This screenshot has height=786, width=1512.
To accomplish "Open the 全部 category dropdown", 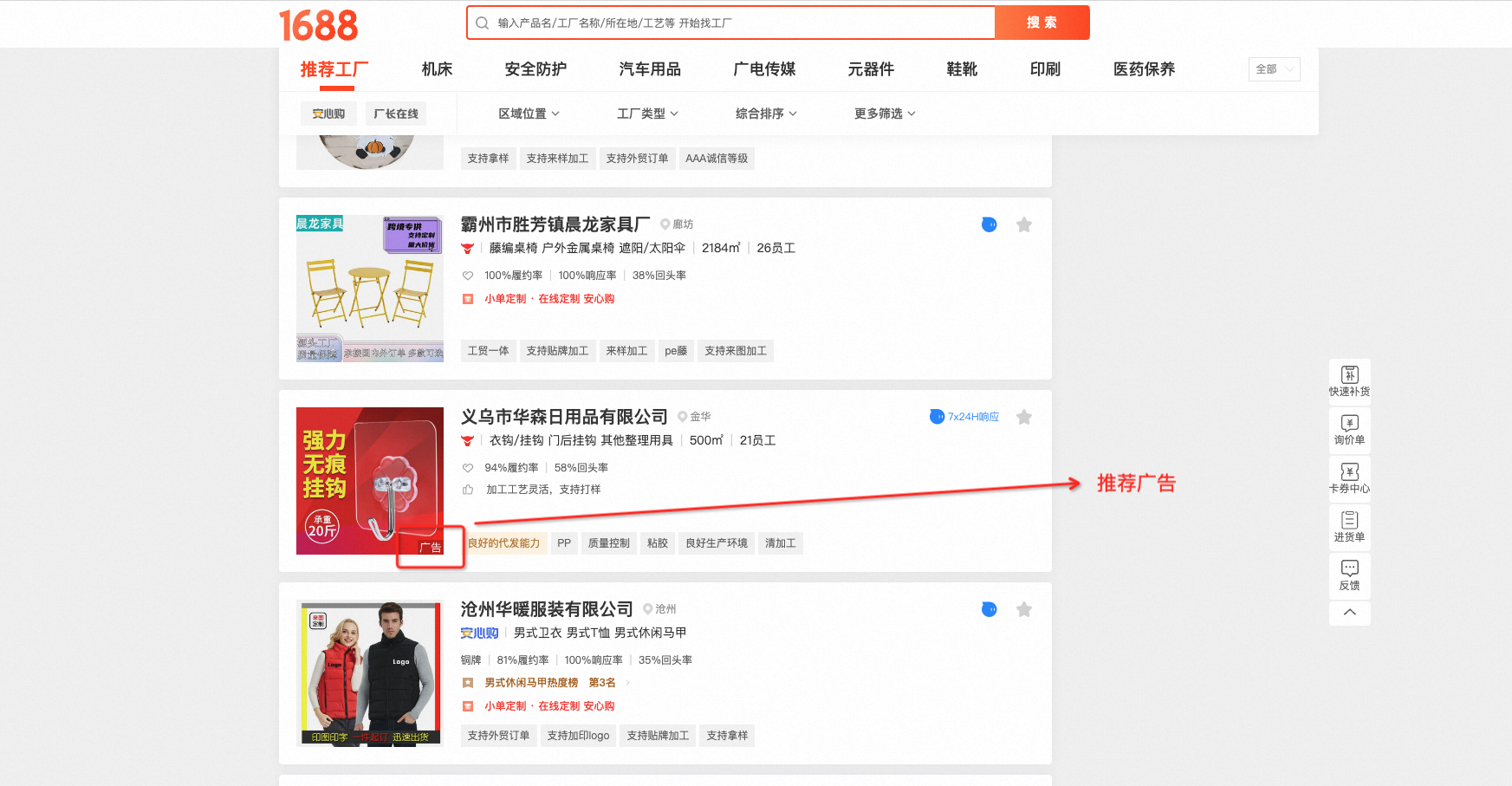I will click(x=1274, y=69).
